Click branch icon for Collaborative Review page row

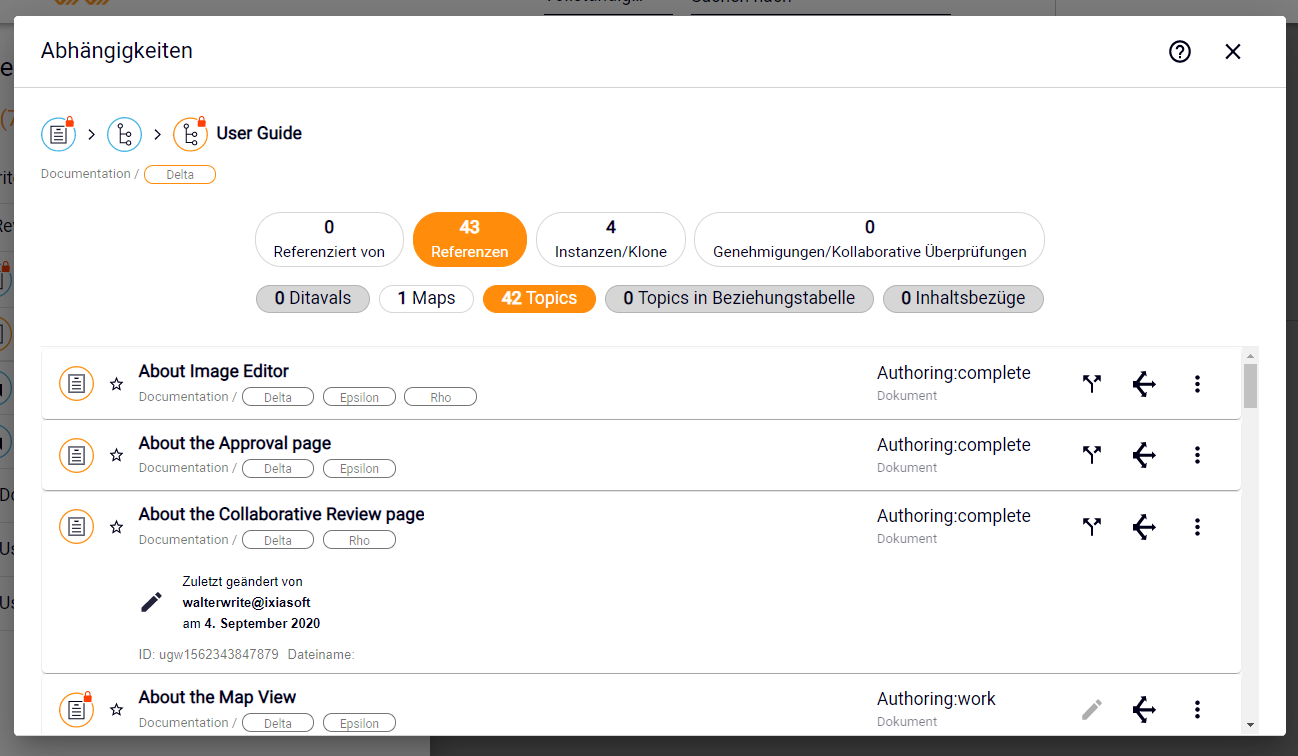(x=1092, y=526)
